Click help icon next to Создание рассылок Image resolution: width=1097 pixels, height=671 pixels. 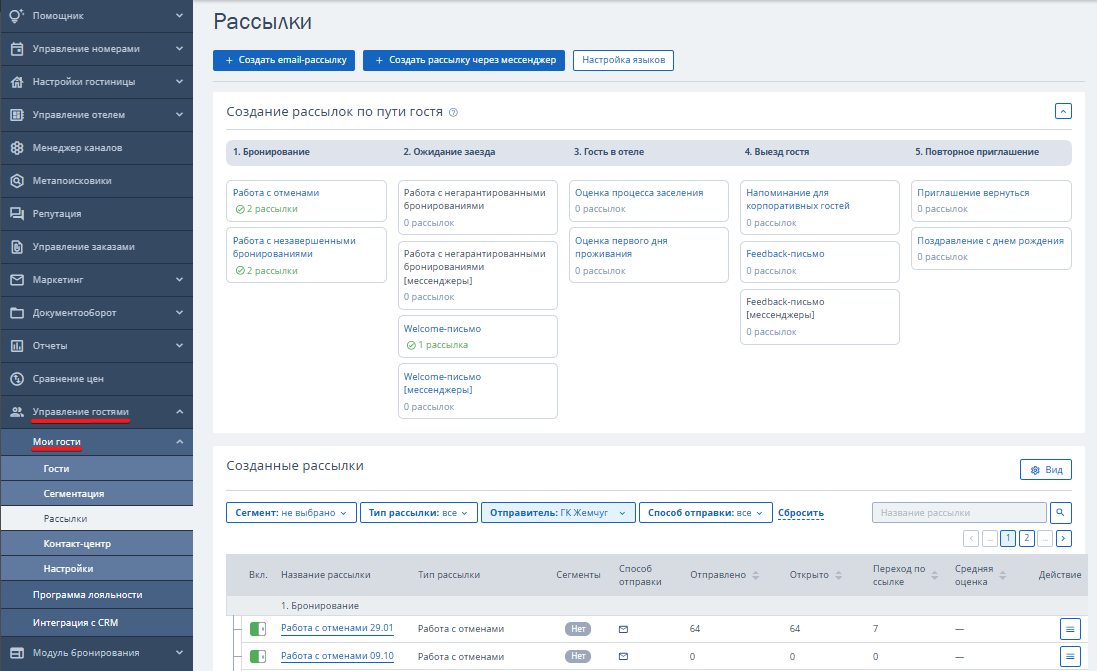click(453, 113)
